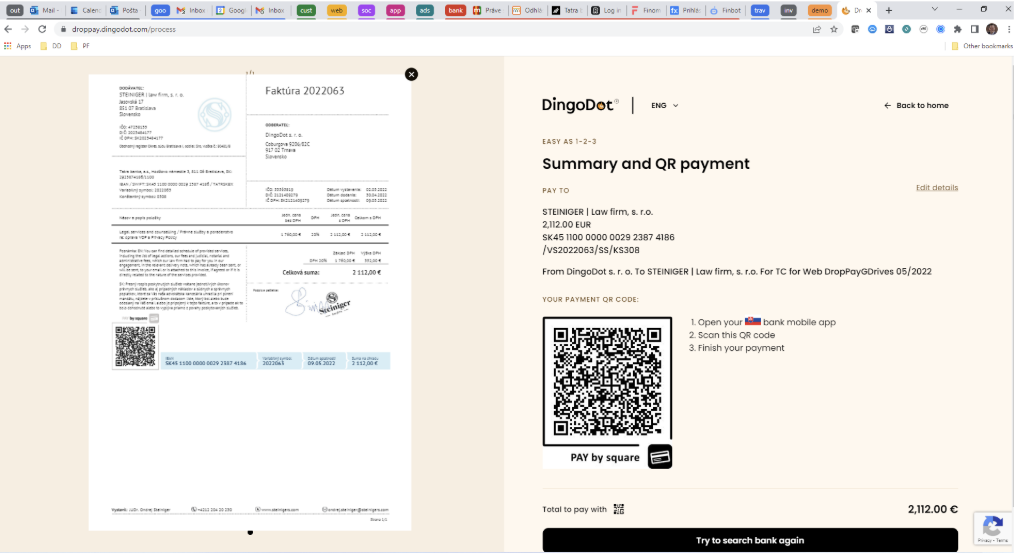Click the 'out' tab group label
This screenshot has height=554, width=1014.
click(15, 10)
